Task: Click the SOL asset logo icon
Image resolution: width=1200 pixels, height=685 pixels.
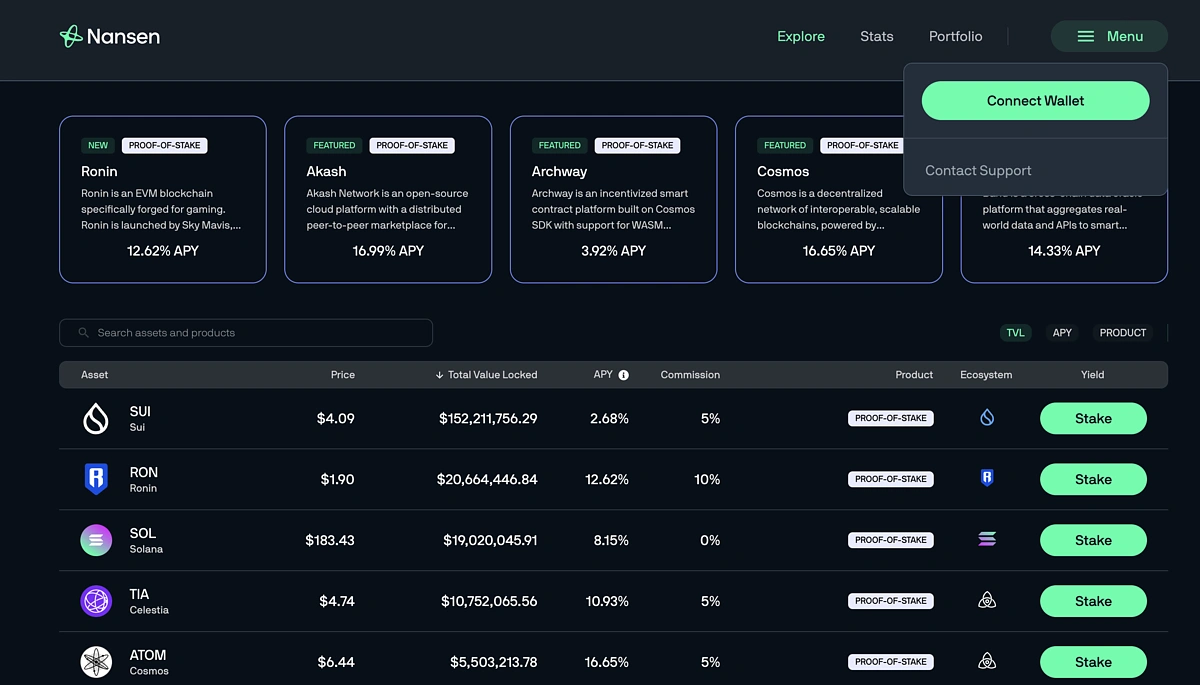Action: [x=96, y=540]
